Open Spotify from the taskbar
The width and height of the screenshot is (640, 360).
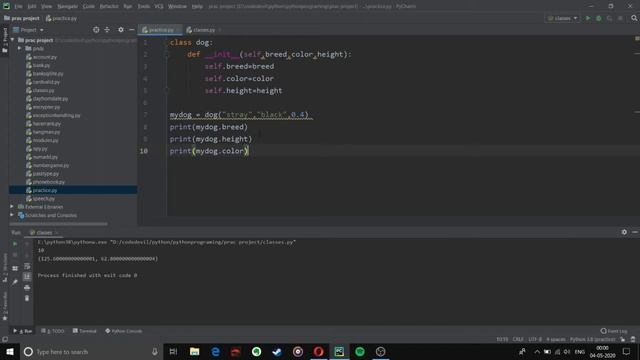(360, 351)
